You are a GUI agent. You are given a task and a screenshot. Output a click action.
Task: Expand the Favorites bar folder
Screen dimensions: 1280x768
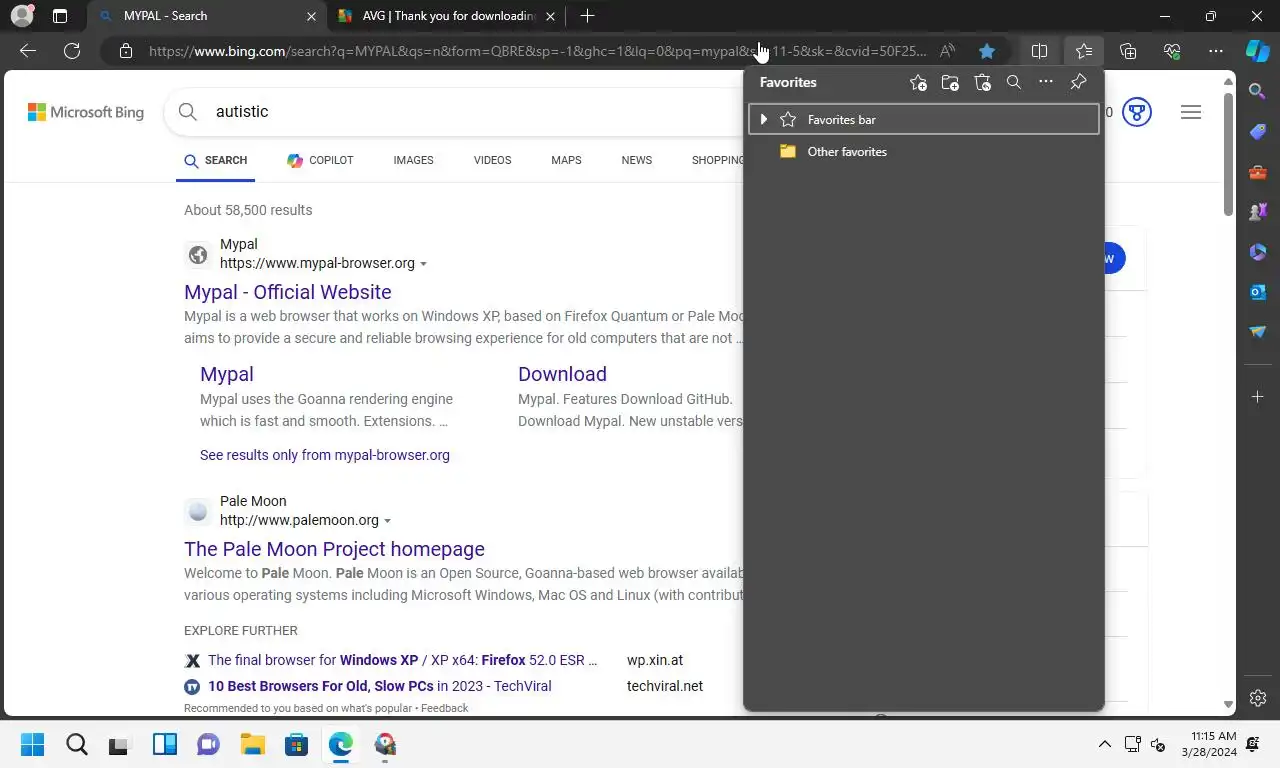tap(764, 120)
